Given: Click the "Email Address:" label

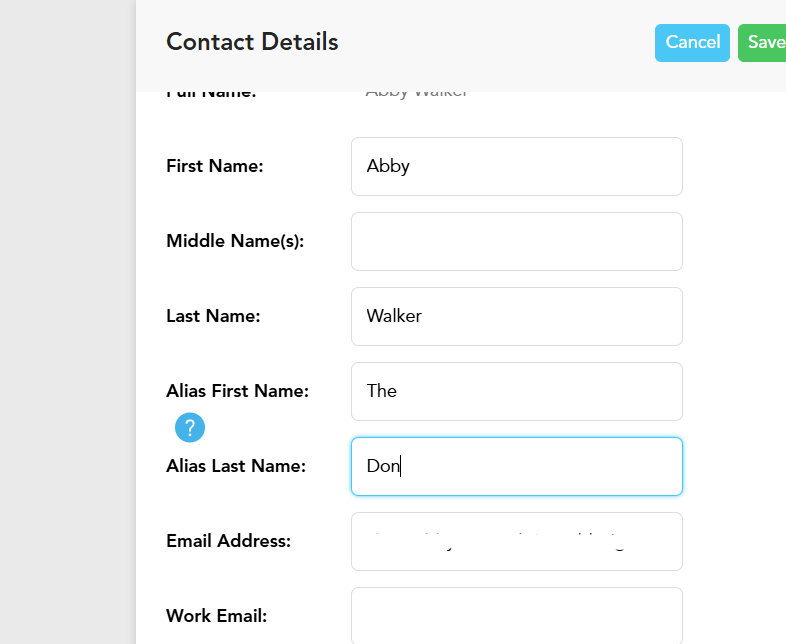Looking at the screenshot, I should click(x=228, y=541).
